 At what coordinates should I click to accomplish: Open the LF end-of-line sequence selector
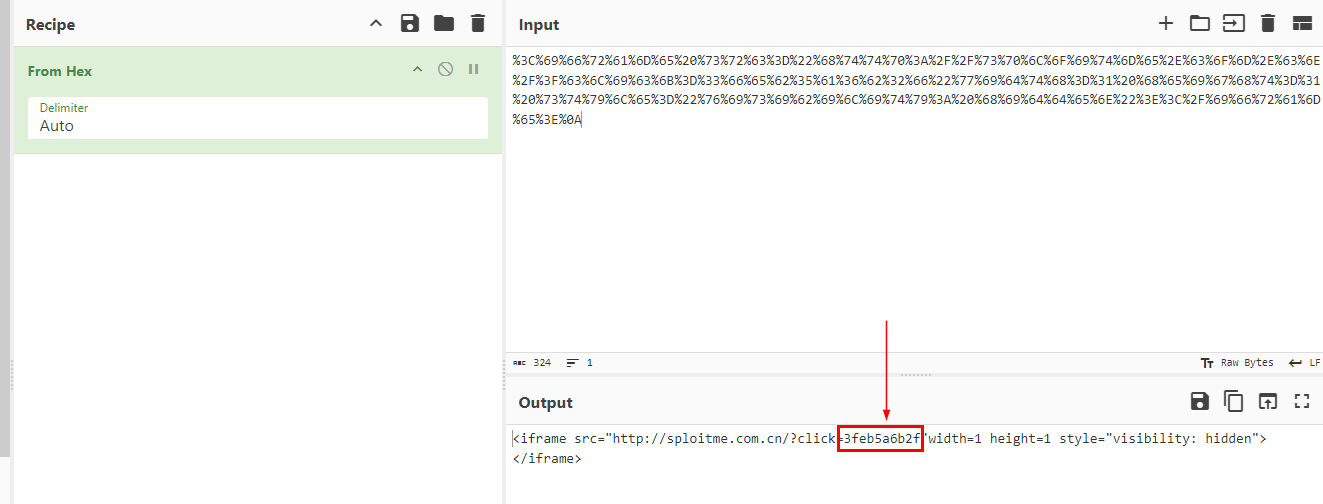[1305, 363]
